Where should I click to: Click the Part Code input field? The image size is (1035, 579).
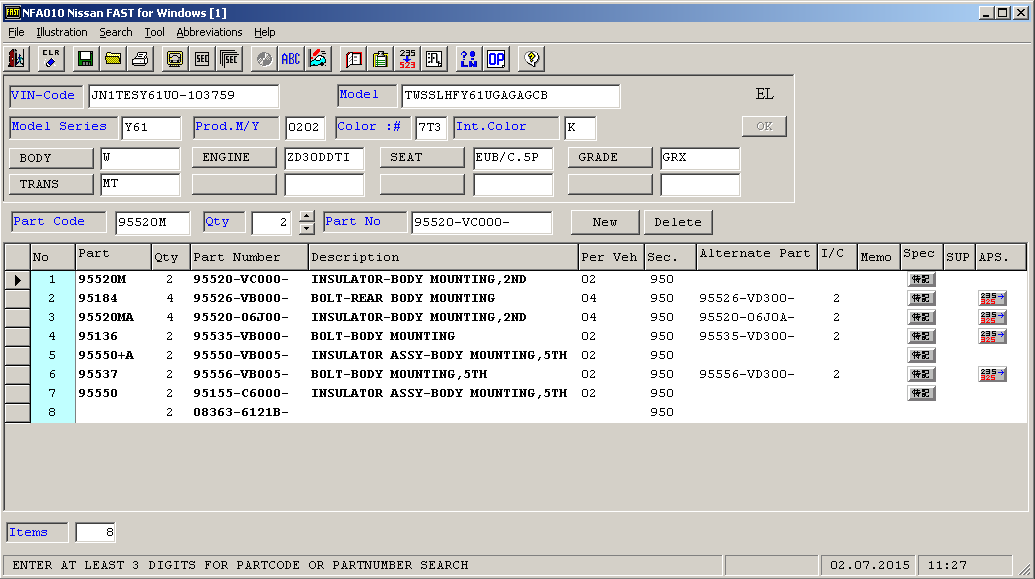point(152,222)
